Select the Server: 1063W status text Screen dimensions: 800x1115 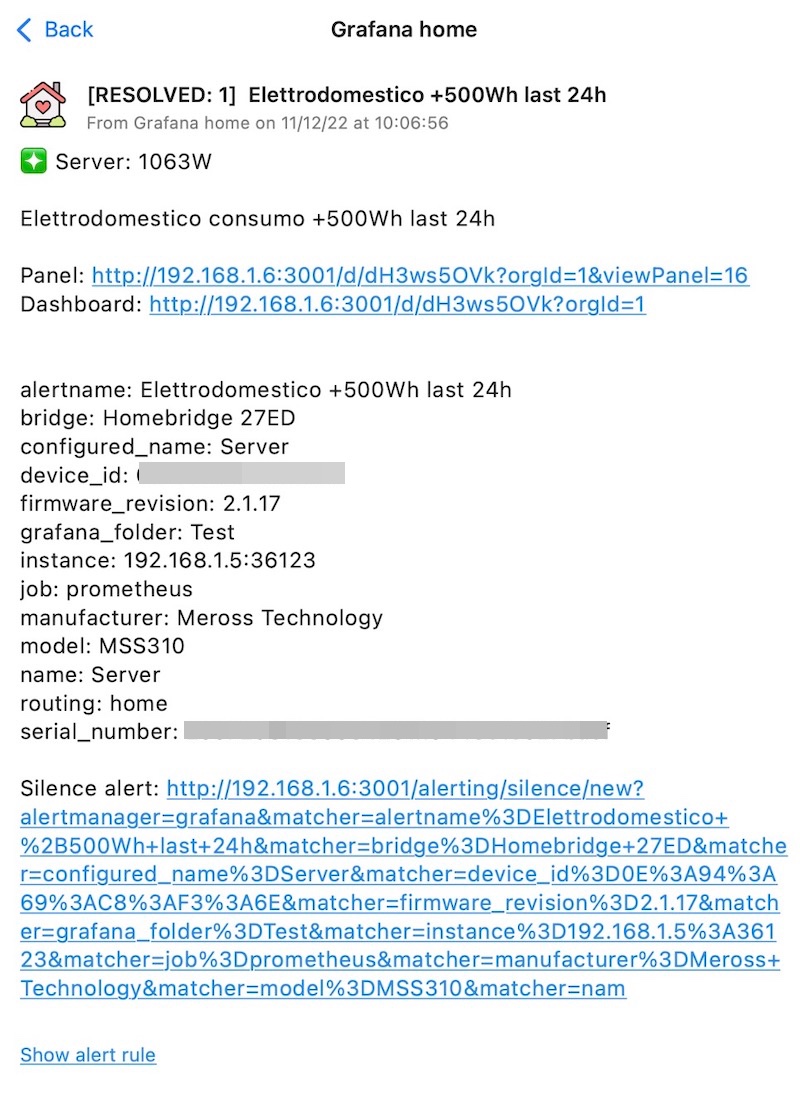(134, 161)
